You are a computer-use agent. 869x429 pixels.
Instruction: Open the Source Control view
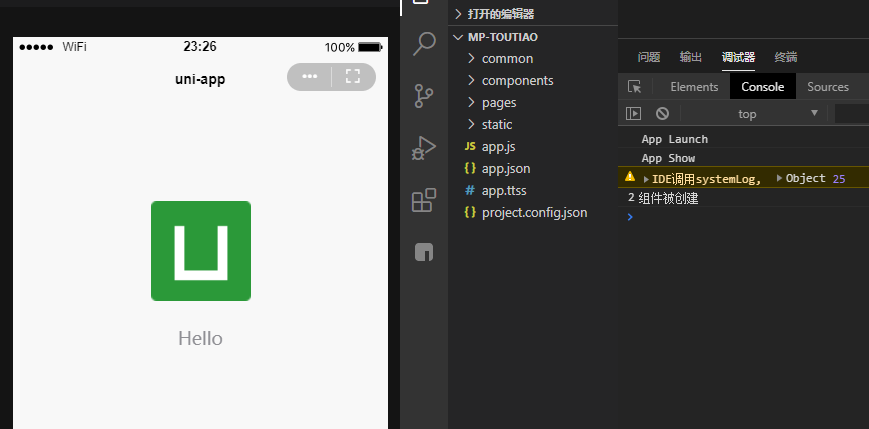[x=424, y=96]
